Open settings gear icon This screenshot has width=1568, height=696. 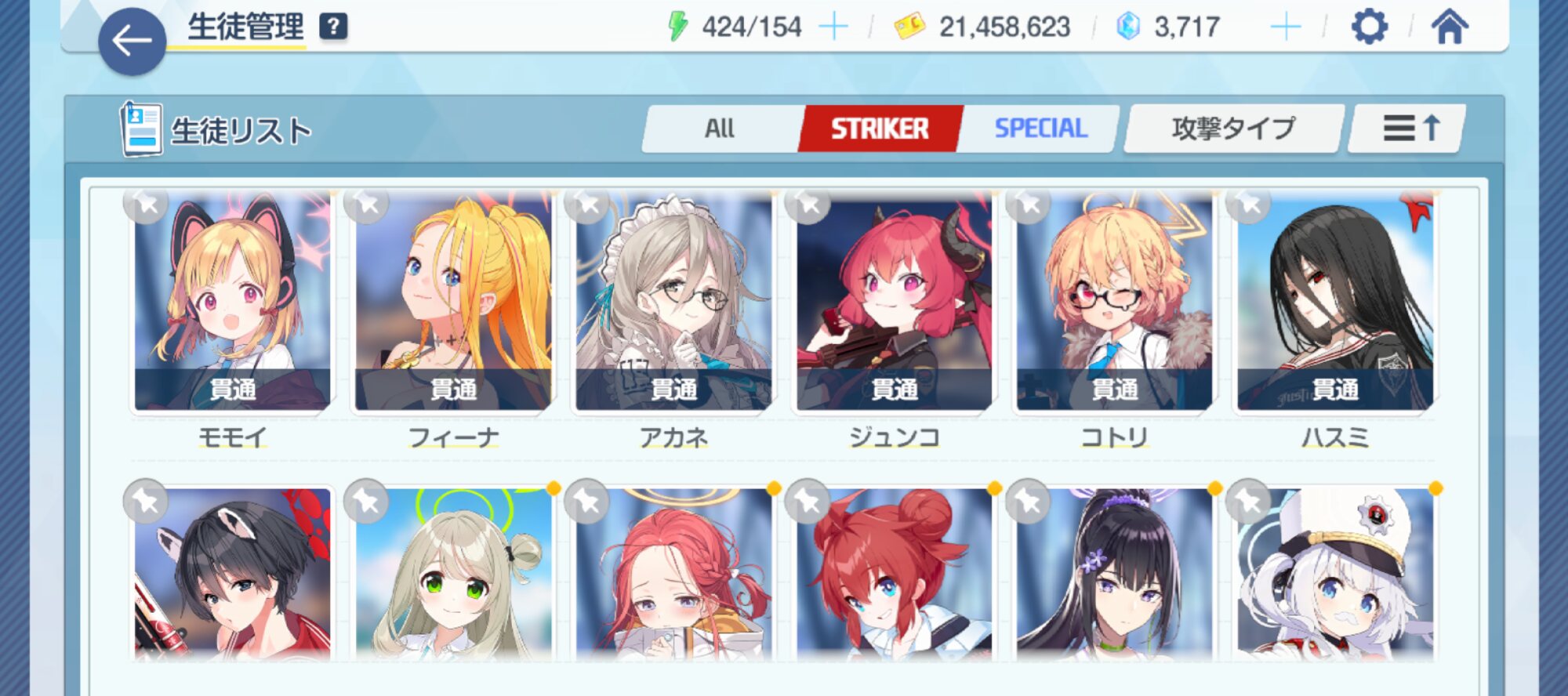[x=1370, y=27]
